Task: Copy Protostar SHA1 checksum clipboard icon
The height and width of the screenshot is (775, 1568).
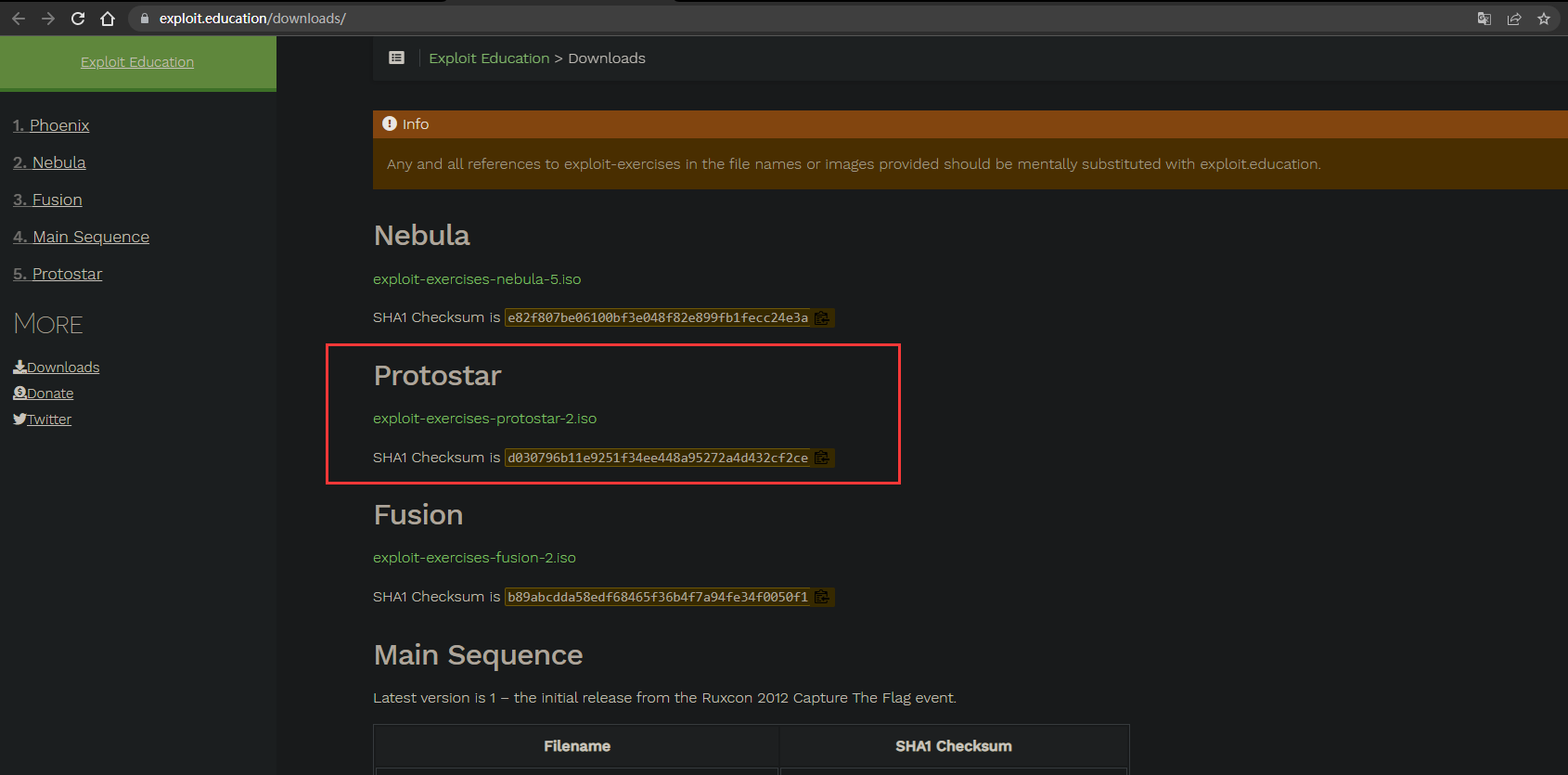Action: point(822,458)
